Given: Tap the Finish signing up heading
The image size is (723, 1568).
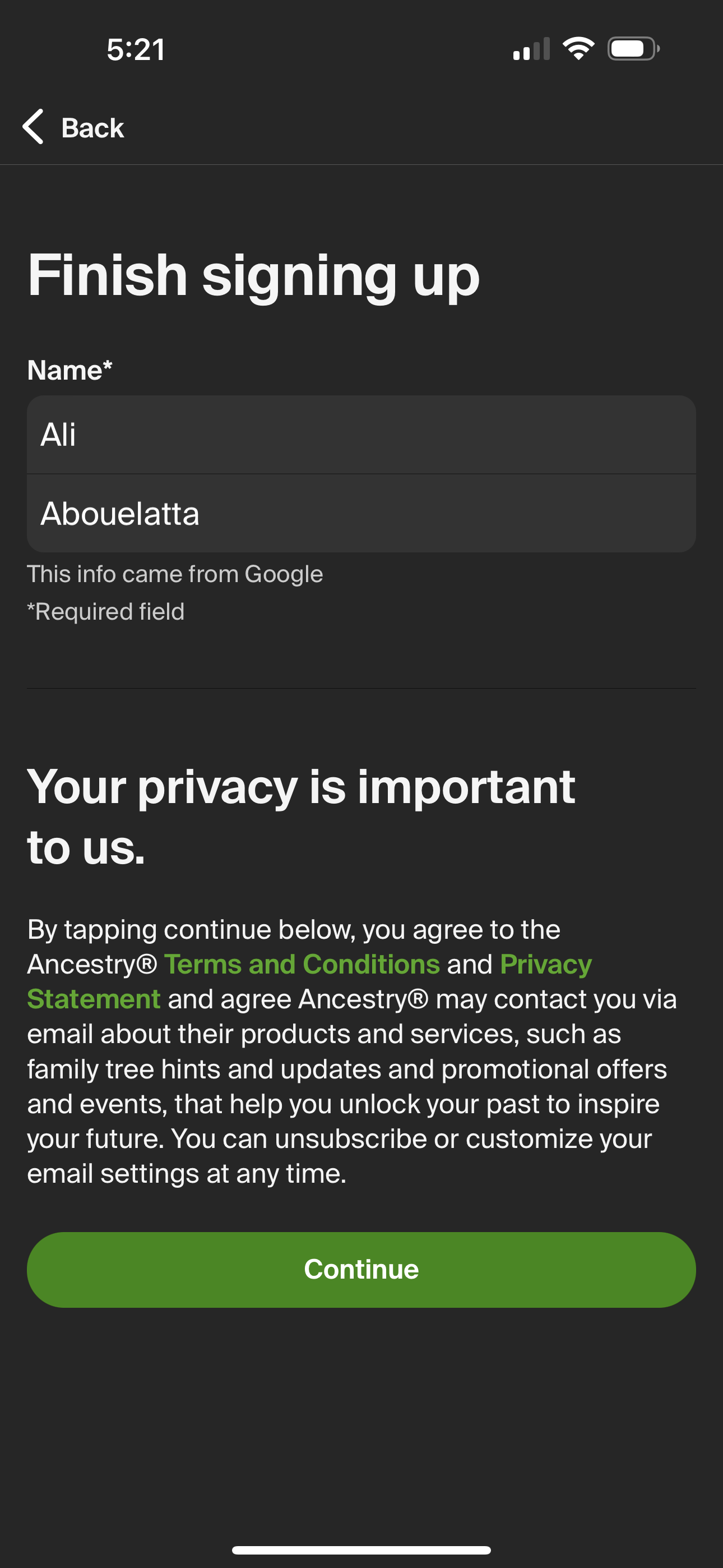Looking at the screenshot, I should point(253,276).
